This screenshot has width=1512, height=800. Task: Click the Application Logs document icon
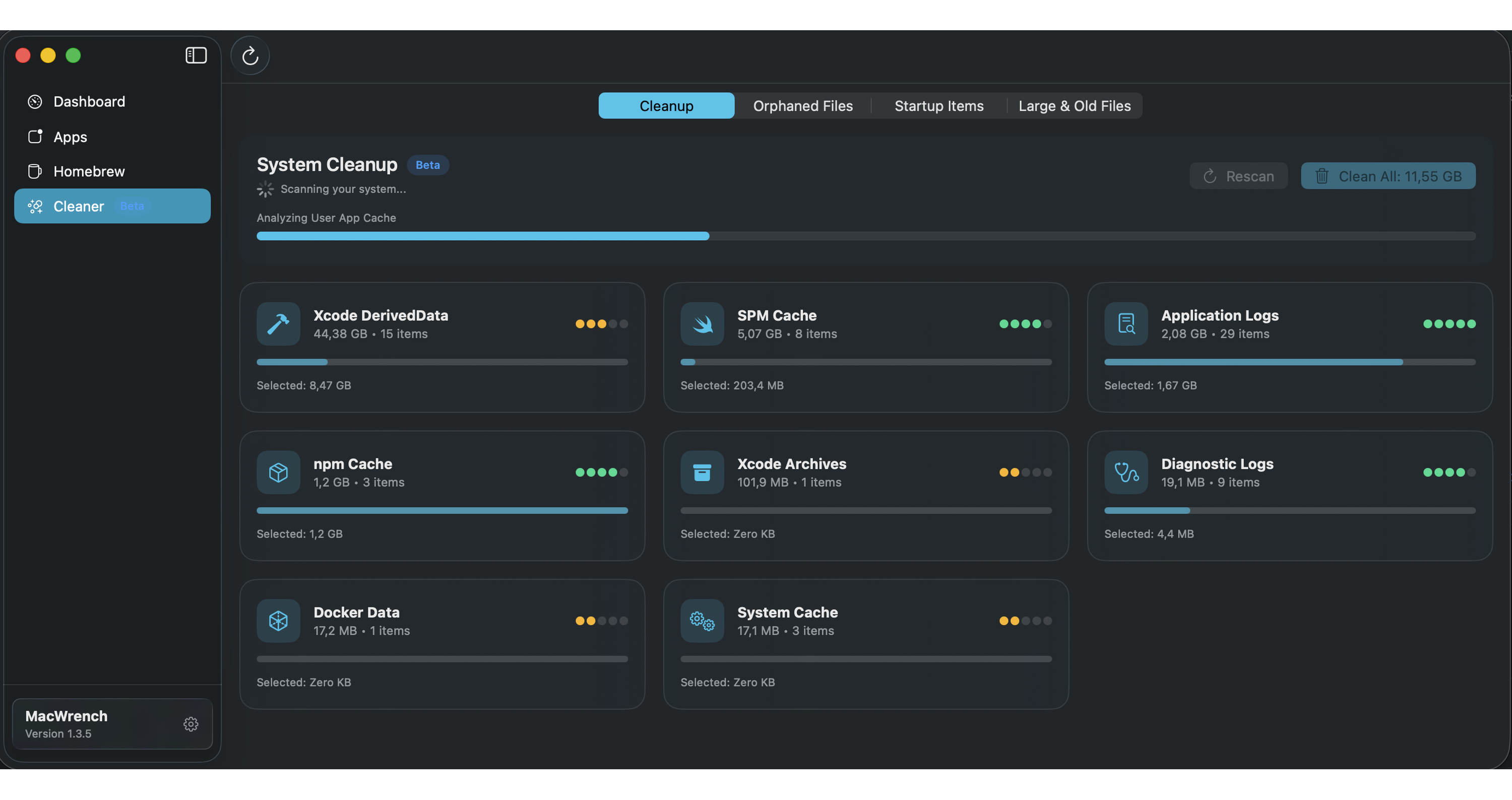coord(1126,324)
